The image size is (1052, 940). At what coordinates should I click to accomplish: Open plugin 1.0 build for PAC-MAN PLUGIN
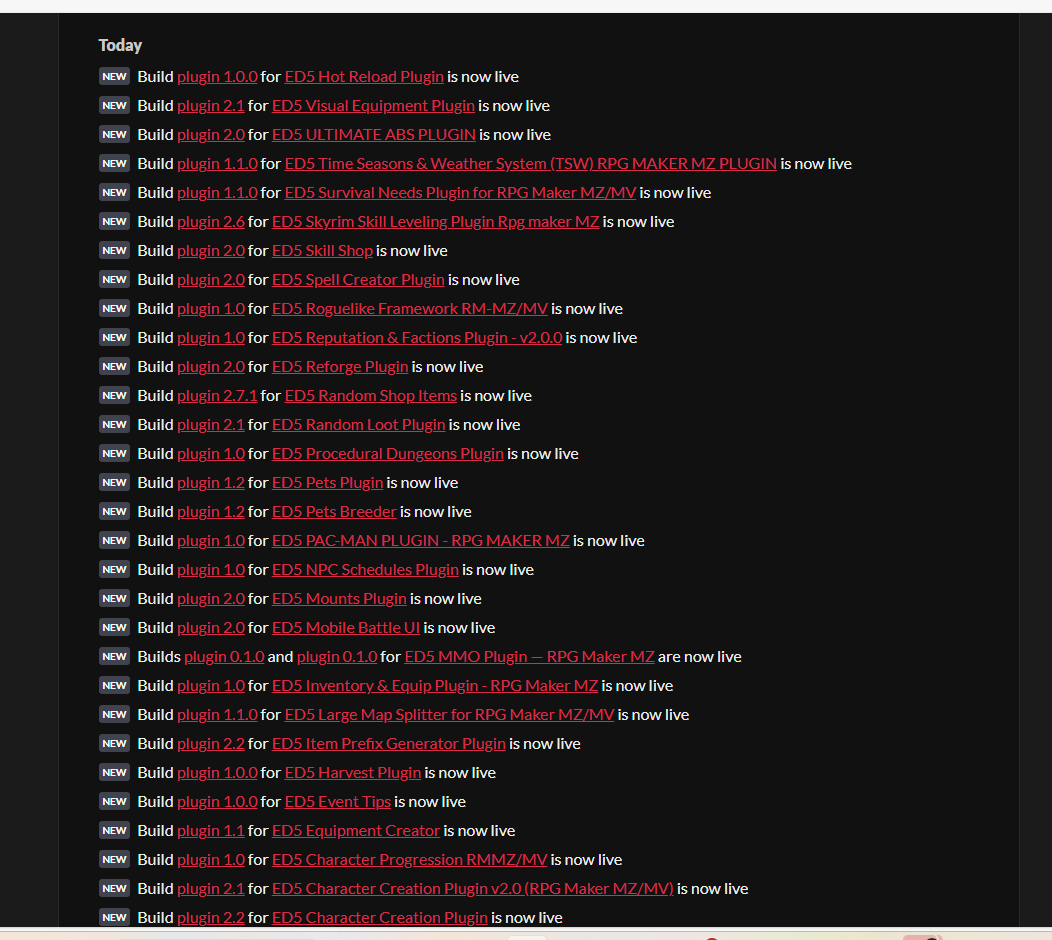pyautogui.click(x=211, y=540)
